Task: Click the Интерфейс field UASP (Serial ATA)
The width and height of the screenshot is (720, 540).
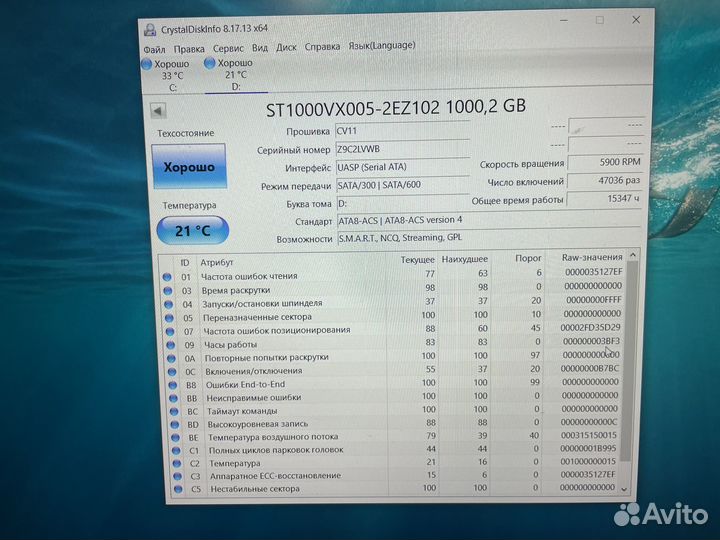Action: 402,167
